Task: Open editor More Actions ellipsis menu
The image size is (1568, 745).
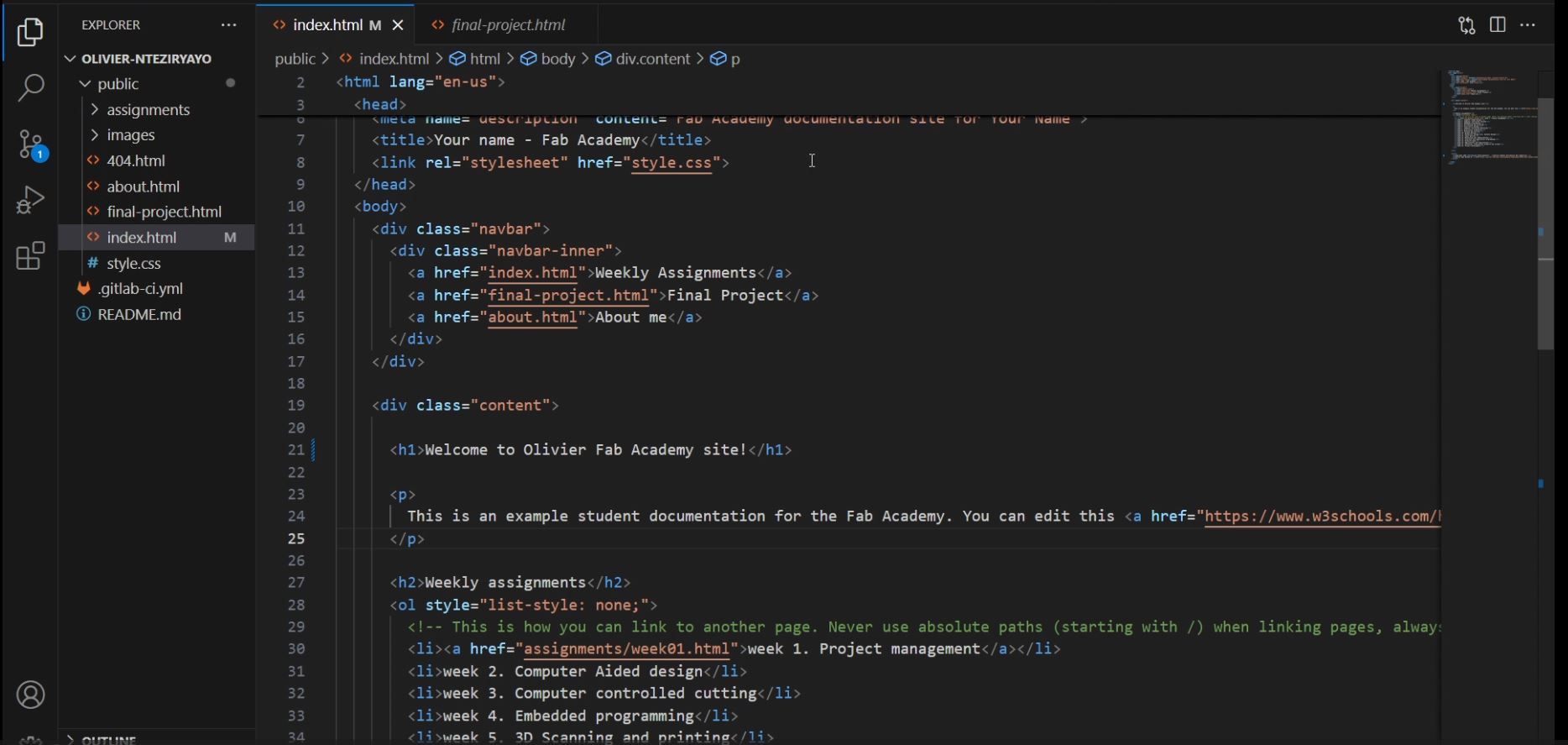Action: point(1528,25)
